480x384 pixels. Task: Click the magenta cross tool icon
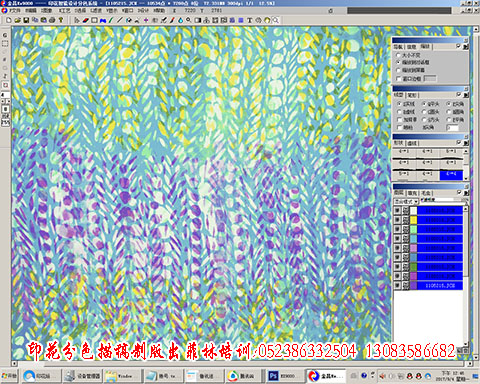point(146,20)
